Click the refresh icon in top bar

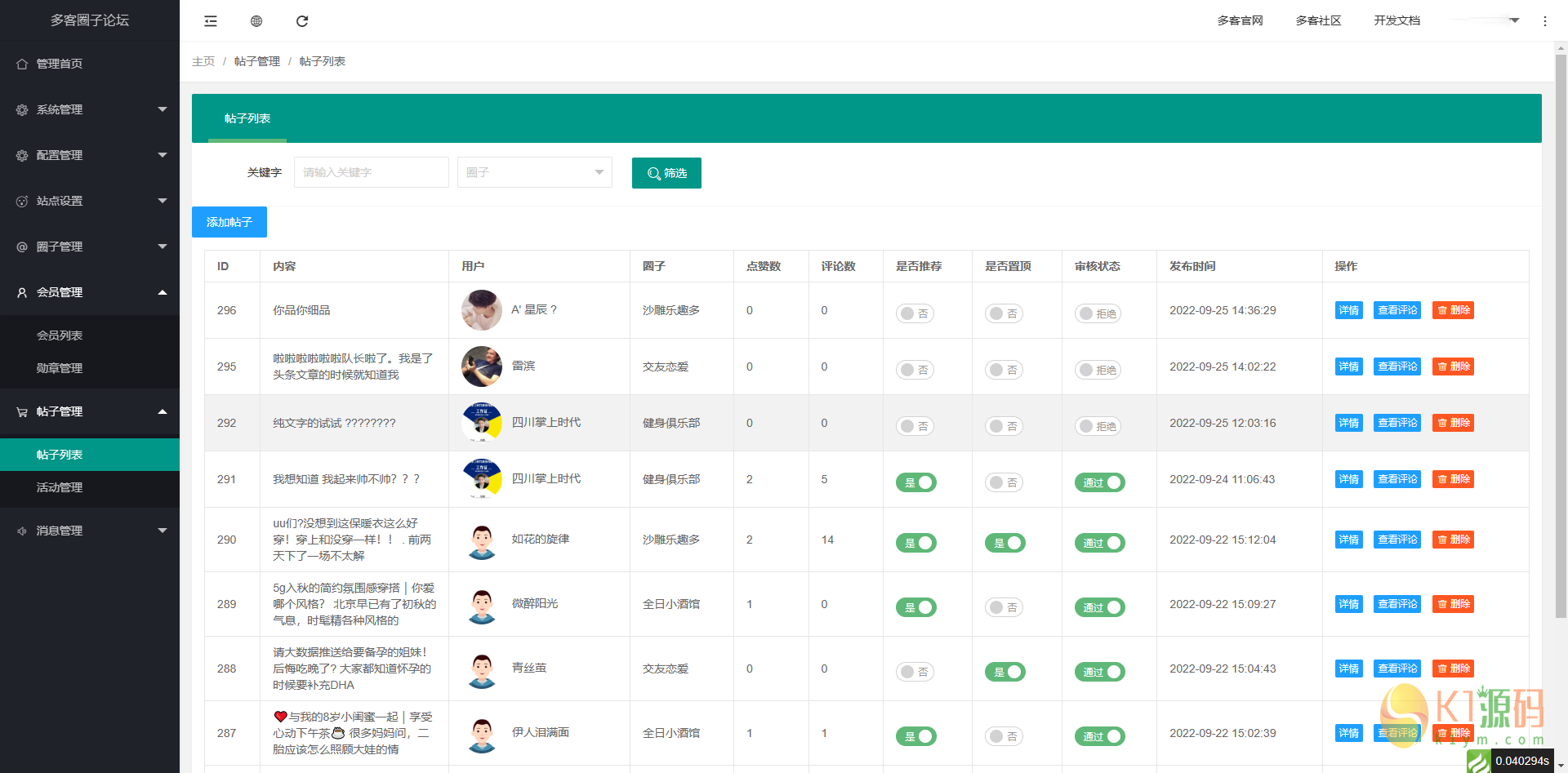[x=302, y=21]
